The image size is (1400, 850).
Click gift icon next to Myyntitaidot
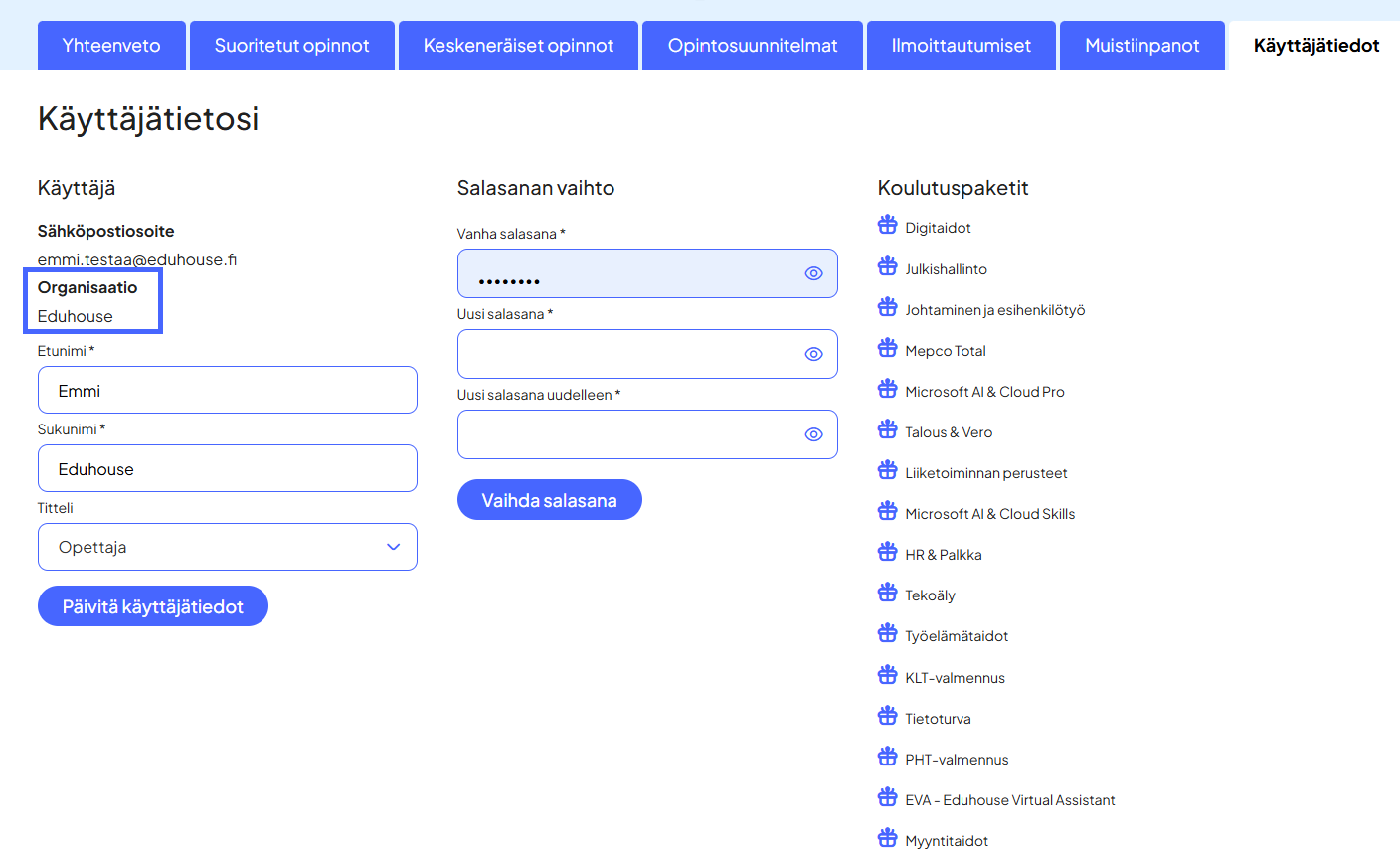click(x=887, y=838)
